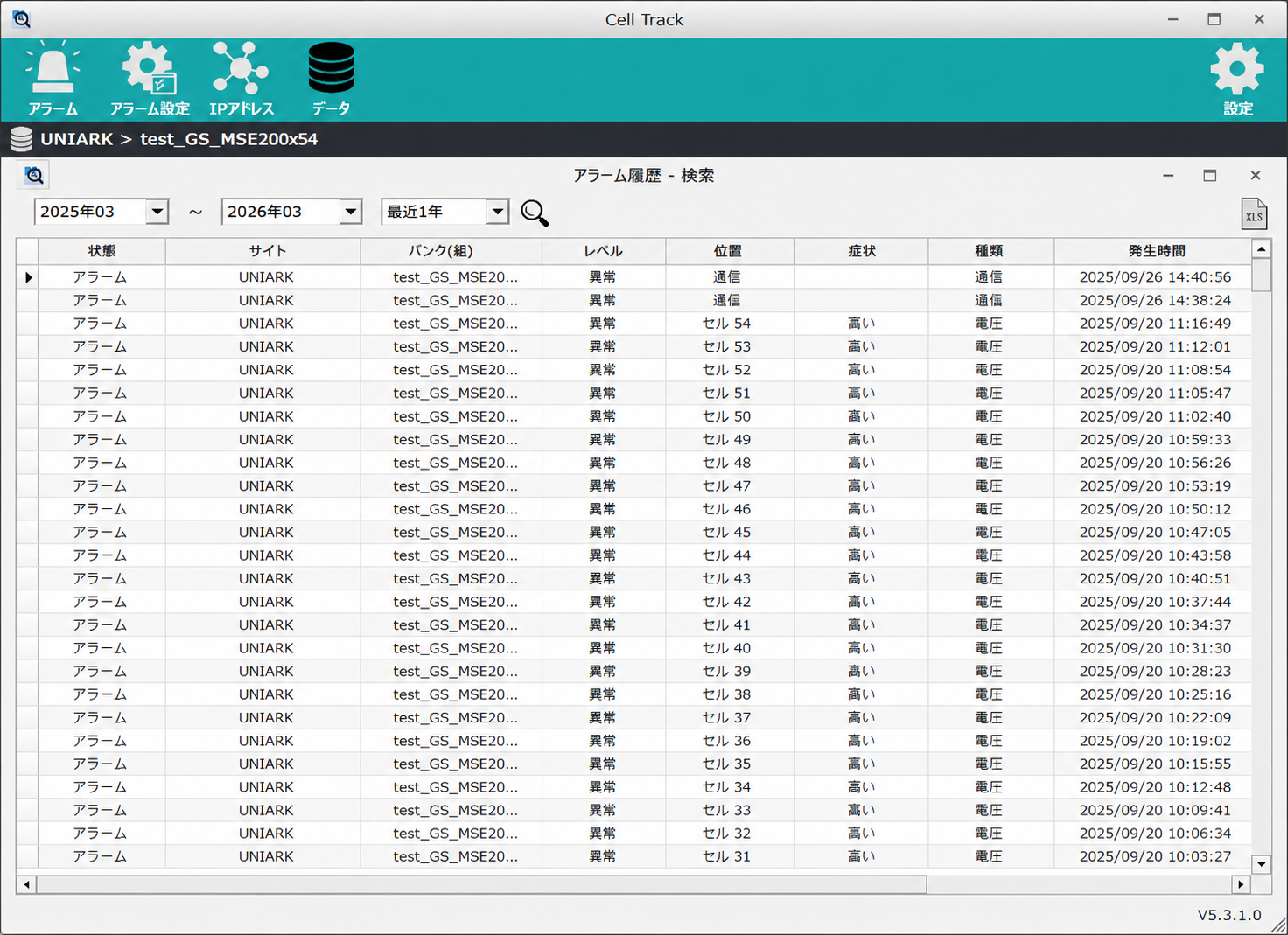This screenshot has width=1288, height=935.
Task: Sort by 状態 column header
Action: click(x=101, y=251)
